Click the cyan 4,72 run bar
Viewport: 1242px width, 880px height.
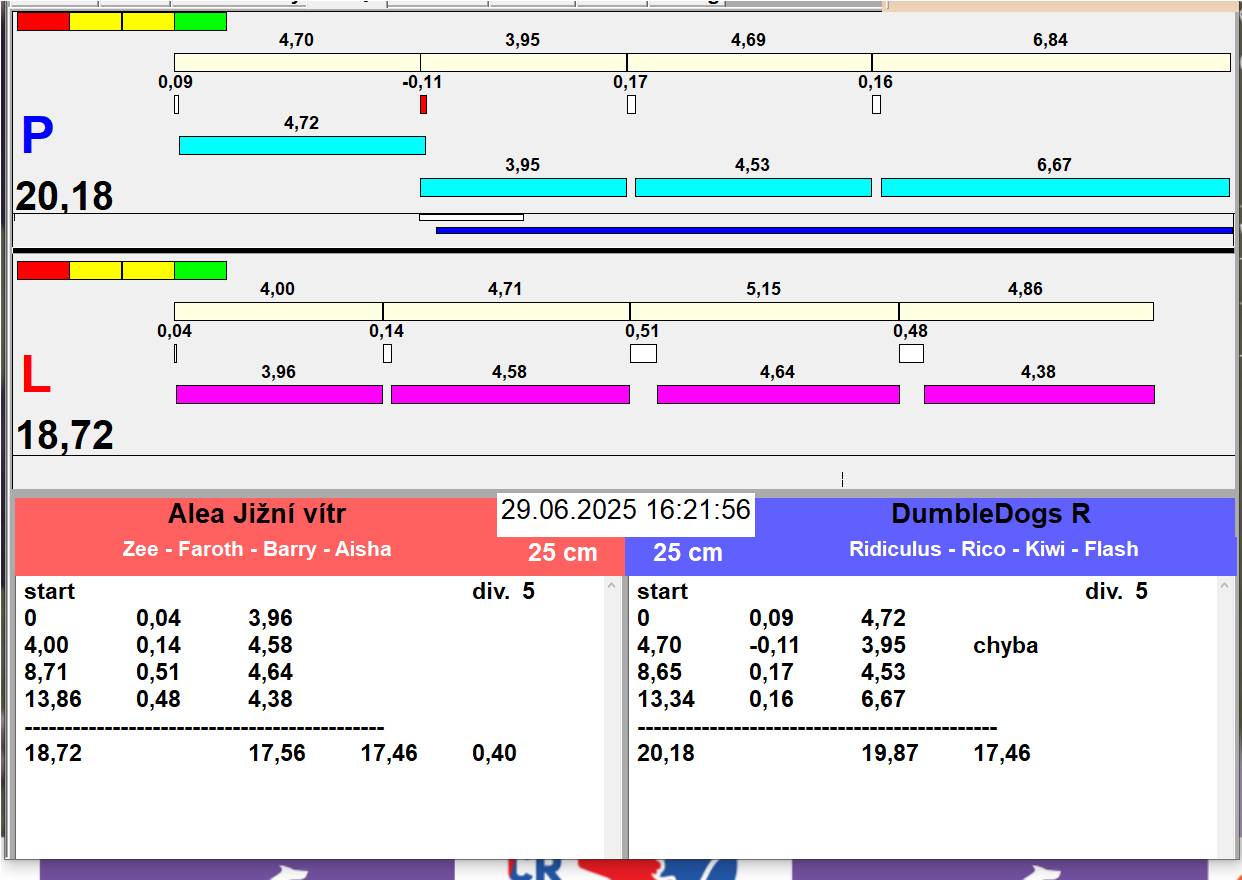coord(302,145)
